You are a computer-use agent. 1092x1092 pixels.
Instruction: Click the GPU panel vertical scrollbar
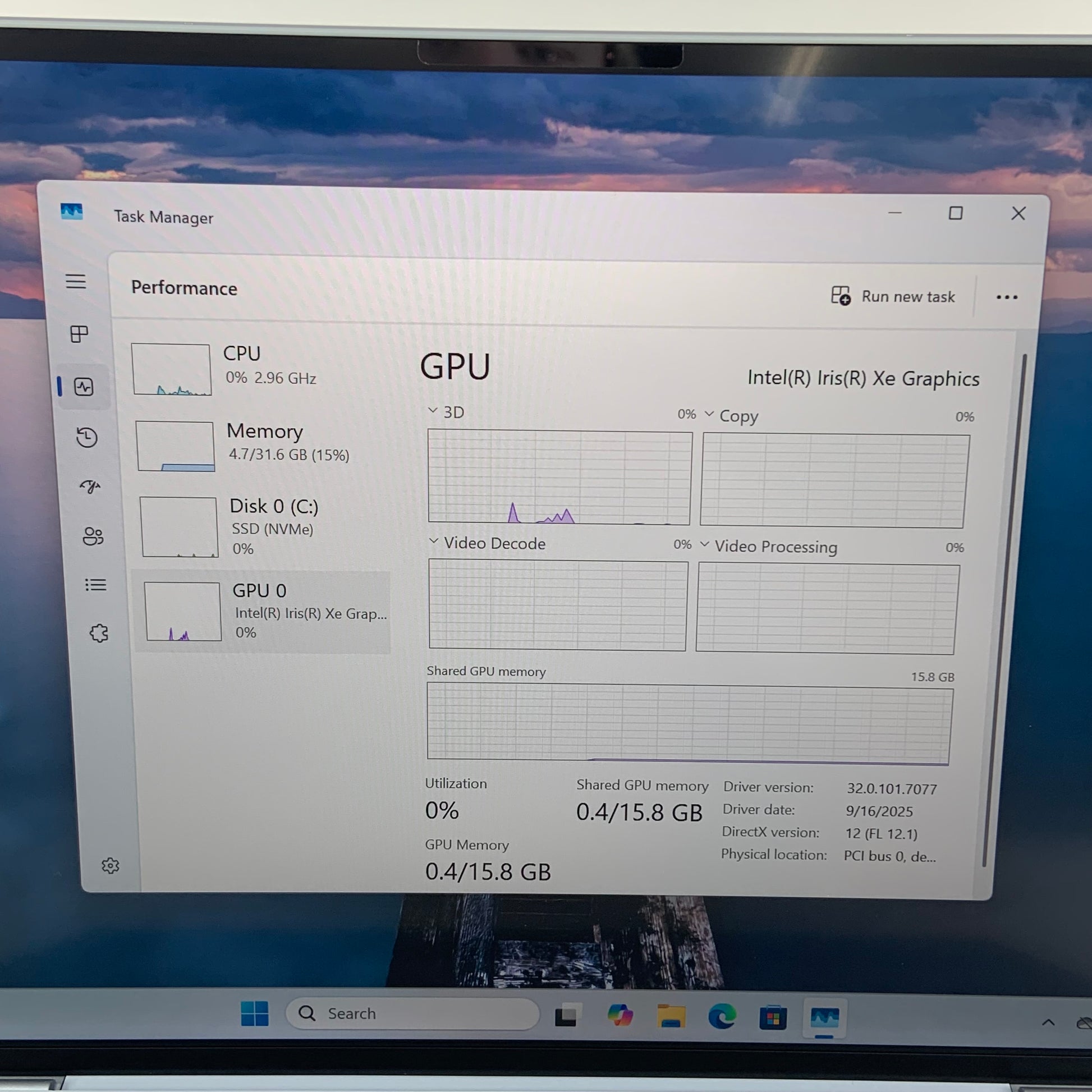1004,611
